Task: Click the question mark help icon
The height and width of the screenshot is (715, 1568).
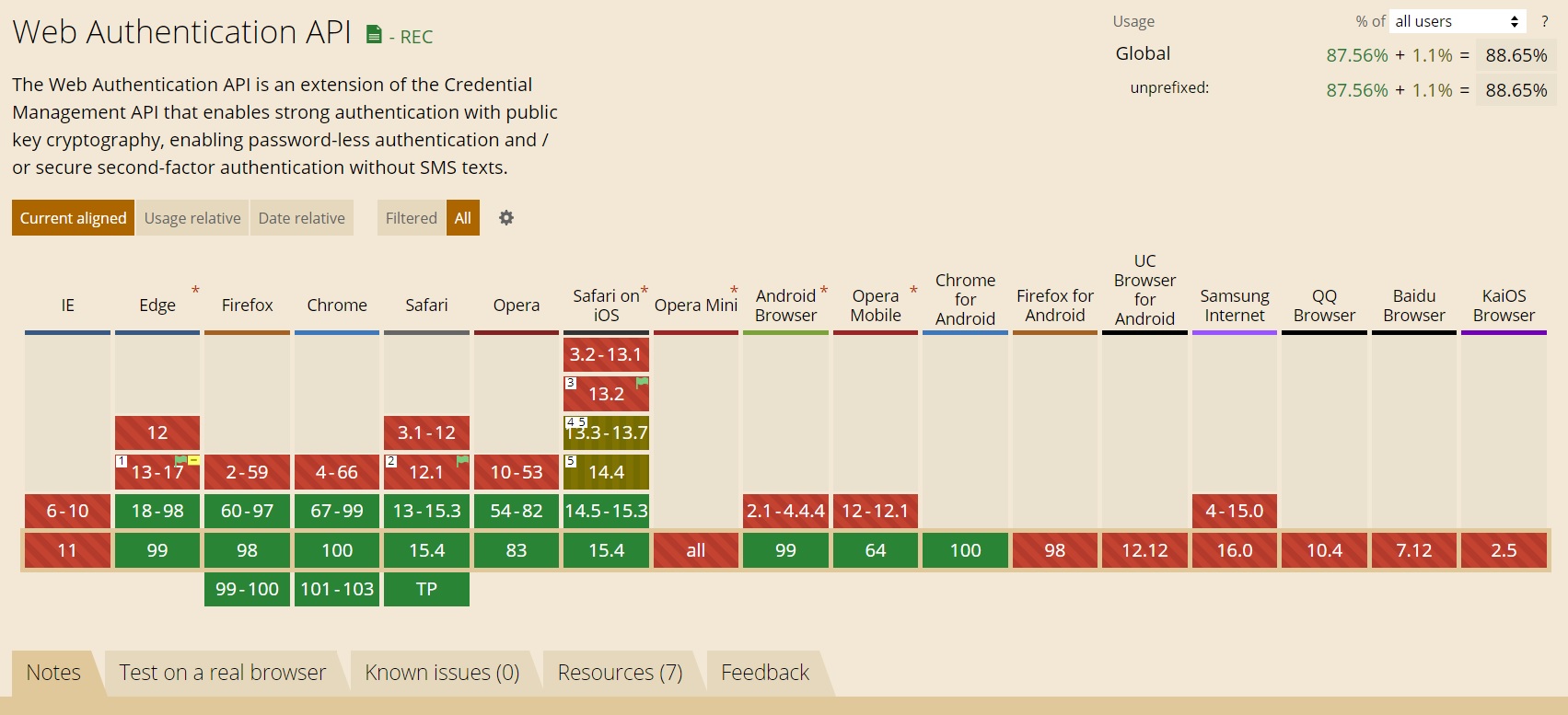Action: [1545, 21]
